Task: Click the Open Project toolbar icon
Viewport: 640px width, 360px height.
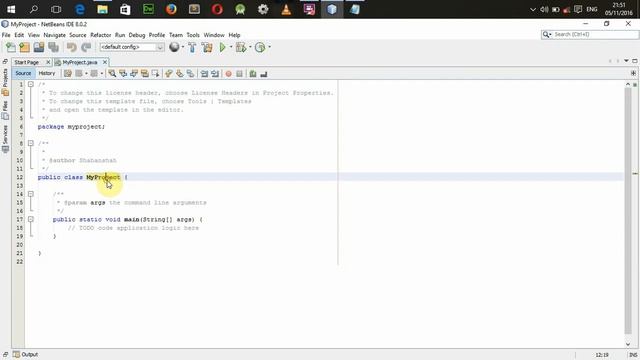Action: [39, 47]
